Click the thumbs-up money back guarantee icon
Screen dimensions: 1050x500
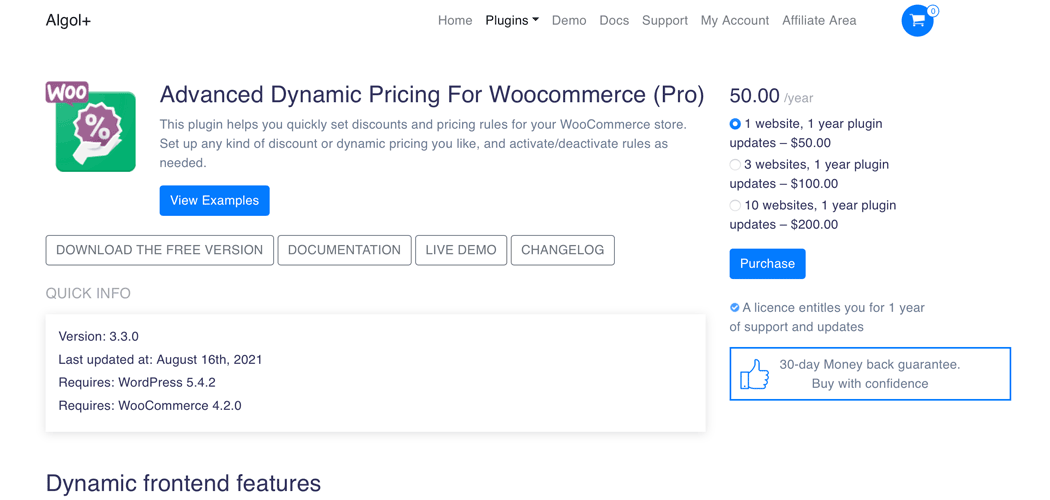tap(755, 374)
